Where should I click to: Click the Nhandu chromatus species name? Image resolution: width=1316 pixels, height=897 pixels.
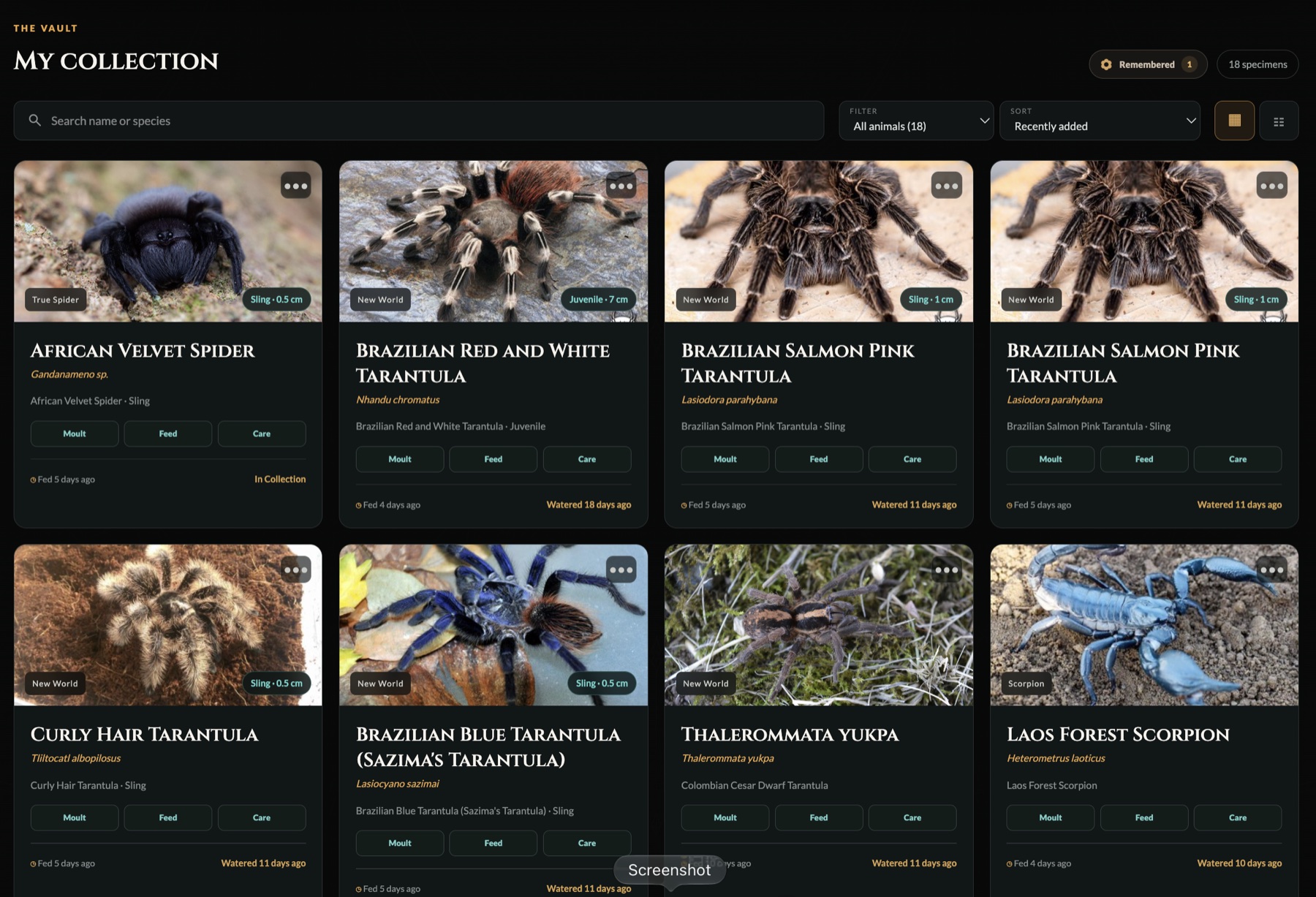point(398,400)
